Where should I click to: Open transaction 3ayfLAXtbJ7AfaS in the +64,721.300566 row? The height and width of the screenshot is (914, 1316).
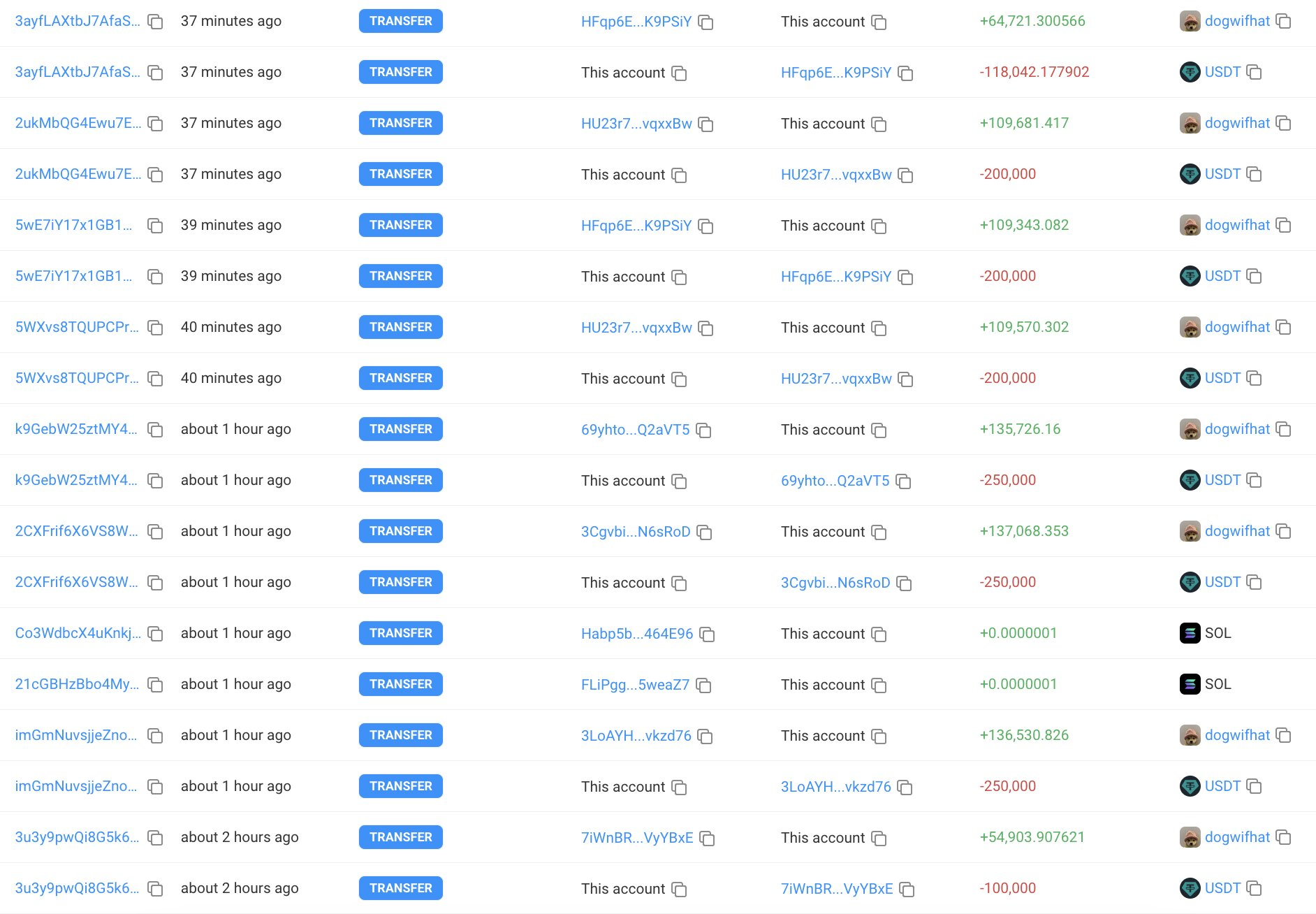[78, 22]
